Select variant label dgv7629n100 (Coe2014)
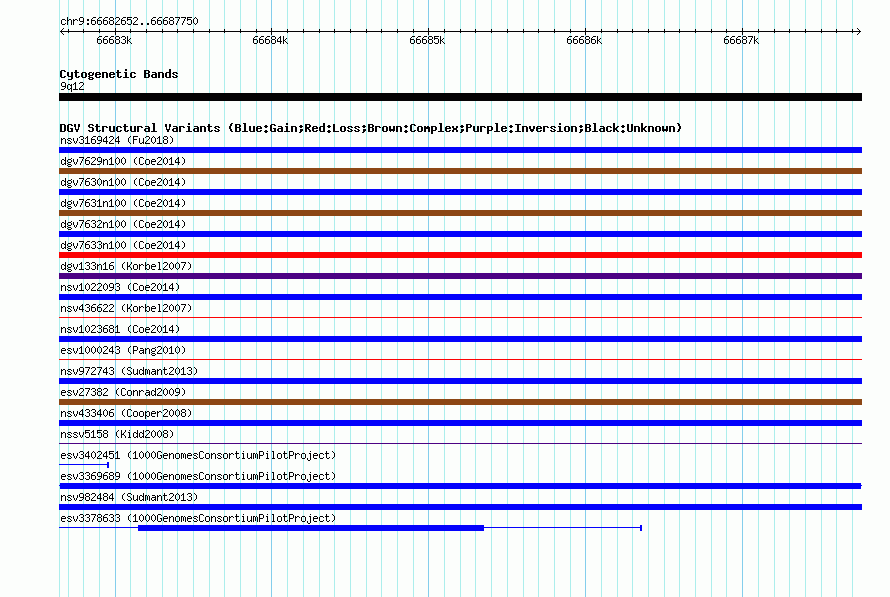Viewport: 890px width, 597px height. (x=123, y=161)
